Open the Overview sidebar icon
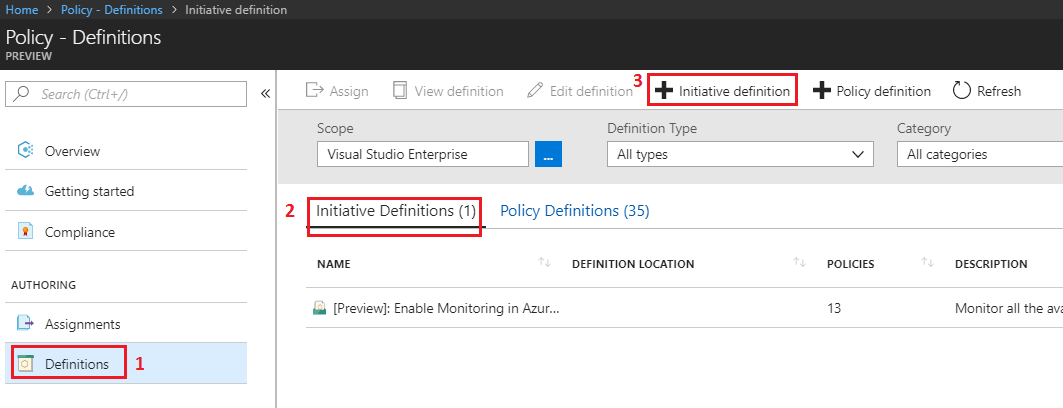1063x408 pixels. click(25, 150)
